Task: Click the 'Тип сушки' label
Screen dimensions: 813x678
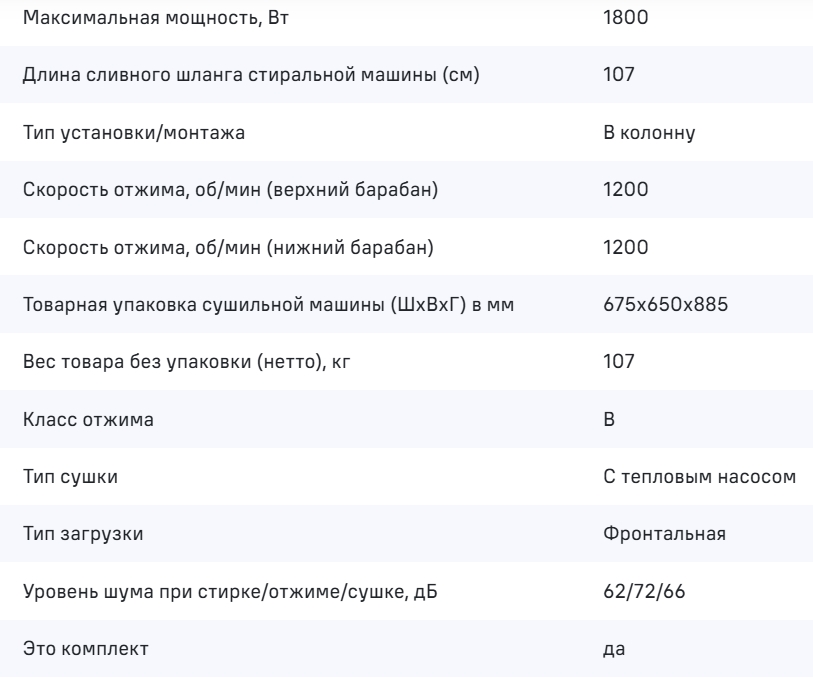Action: point(70,477)
